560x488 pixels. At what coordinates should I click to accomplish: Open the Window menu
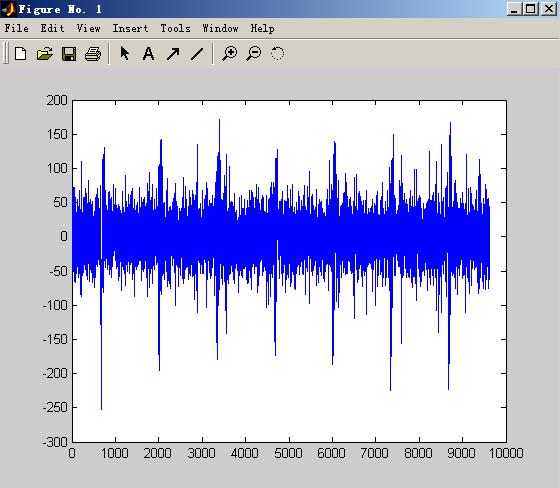coord(220,28)
